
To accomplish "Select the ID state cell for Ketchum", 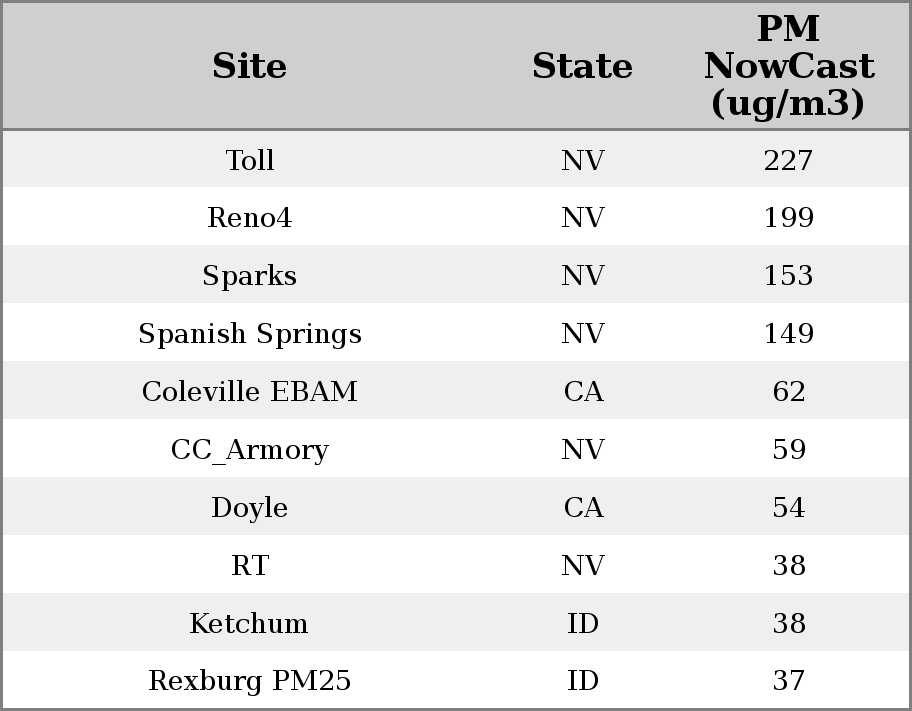I will (x=583, y=624).
